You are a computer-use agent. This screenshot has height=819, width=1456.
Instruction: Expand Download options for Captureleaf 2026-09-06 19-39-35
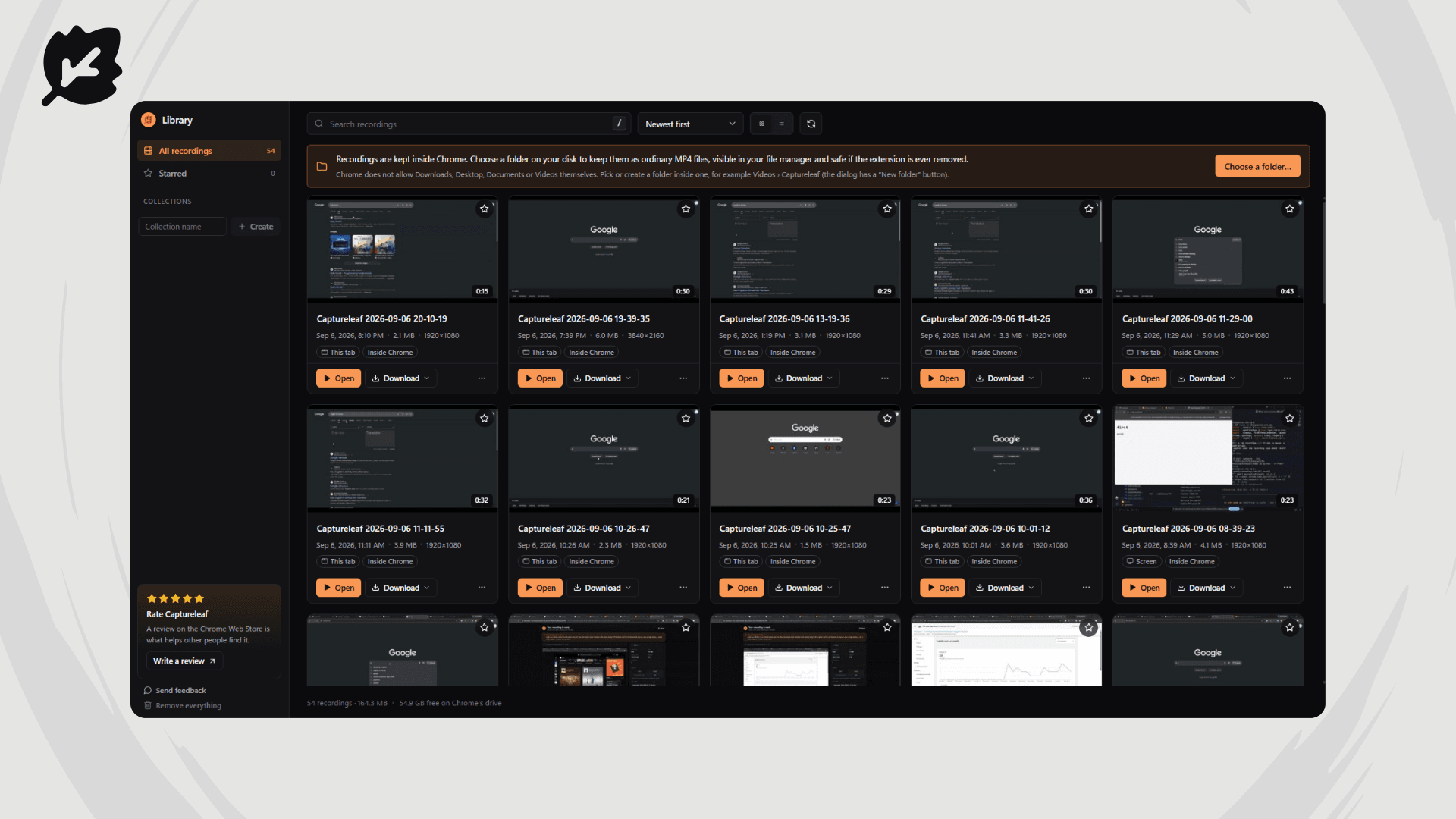[602, 378]
